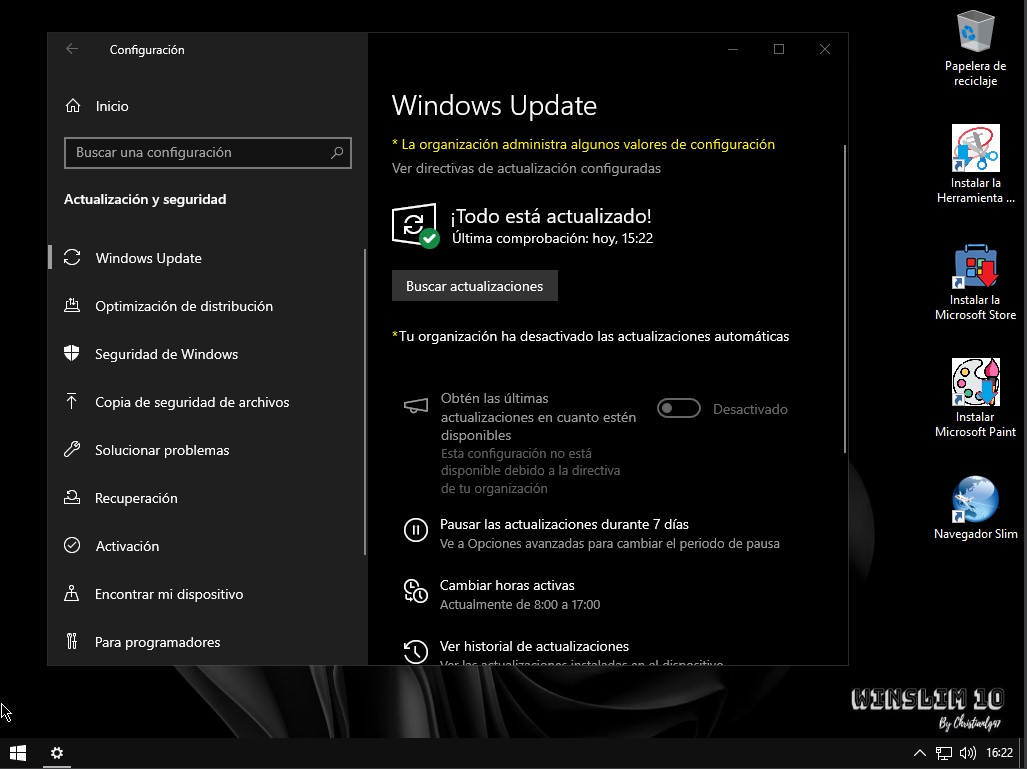Click the pause updates icon
1027x769 pixels.
[x=416, y=529]
